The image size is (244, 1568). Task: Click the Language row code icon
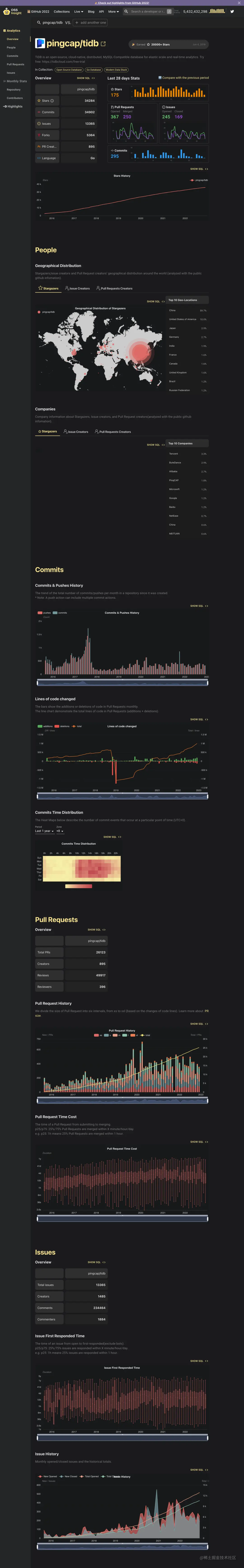pos(39,158)
